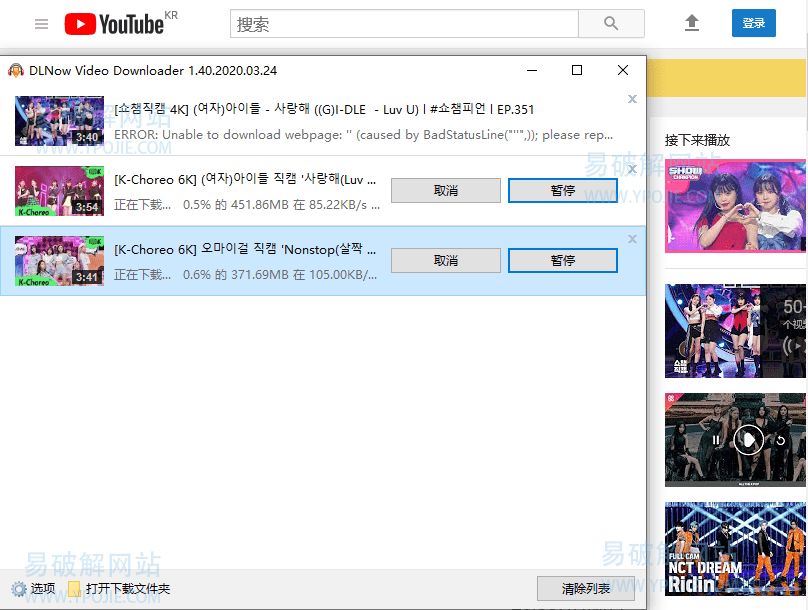The height and width of the screenshot is (610, 808).
Task: Click the video upload icon
Action: [x=691, y=22]
